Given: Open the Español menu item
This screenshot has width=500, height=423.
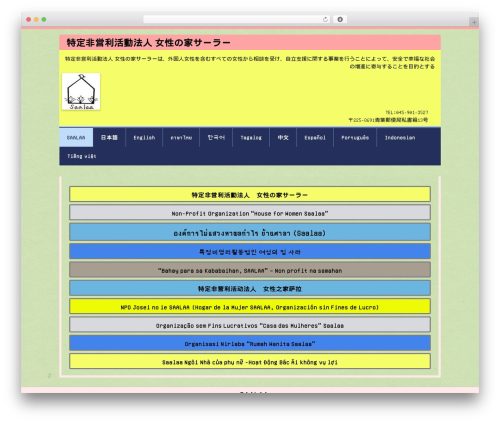Looking at the screenshot, I should coord(315,137).
